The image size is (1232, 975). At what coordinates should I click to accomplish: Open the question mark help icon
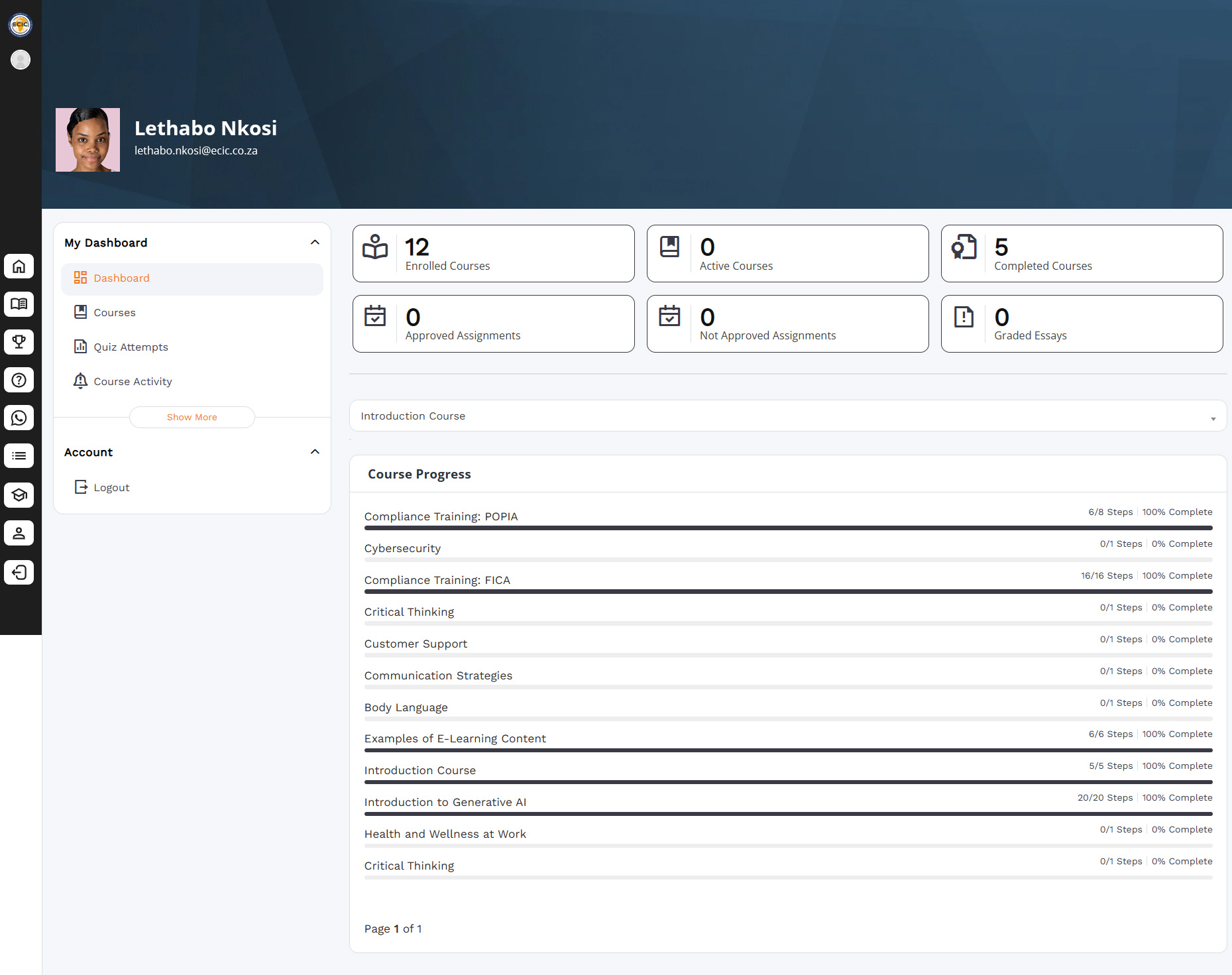[x=19, y=380]
